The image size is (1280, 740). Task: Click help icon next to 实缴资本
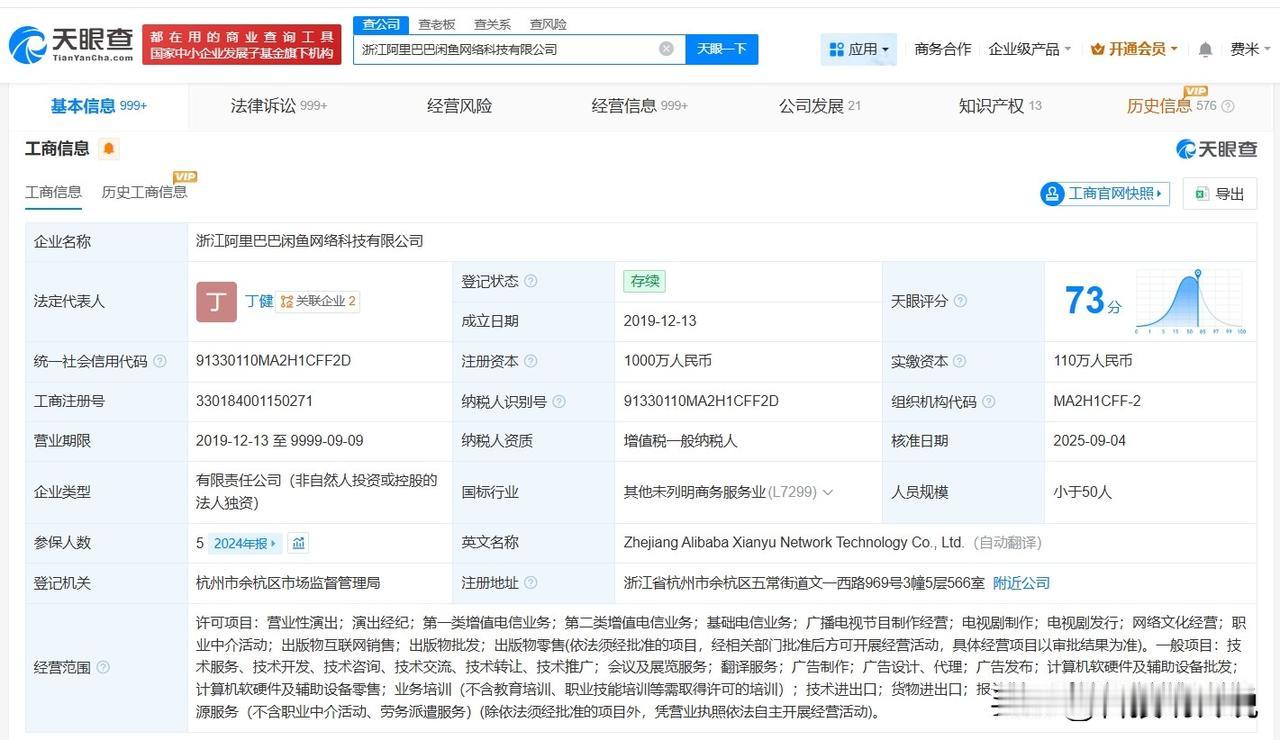tap(961, 361)
